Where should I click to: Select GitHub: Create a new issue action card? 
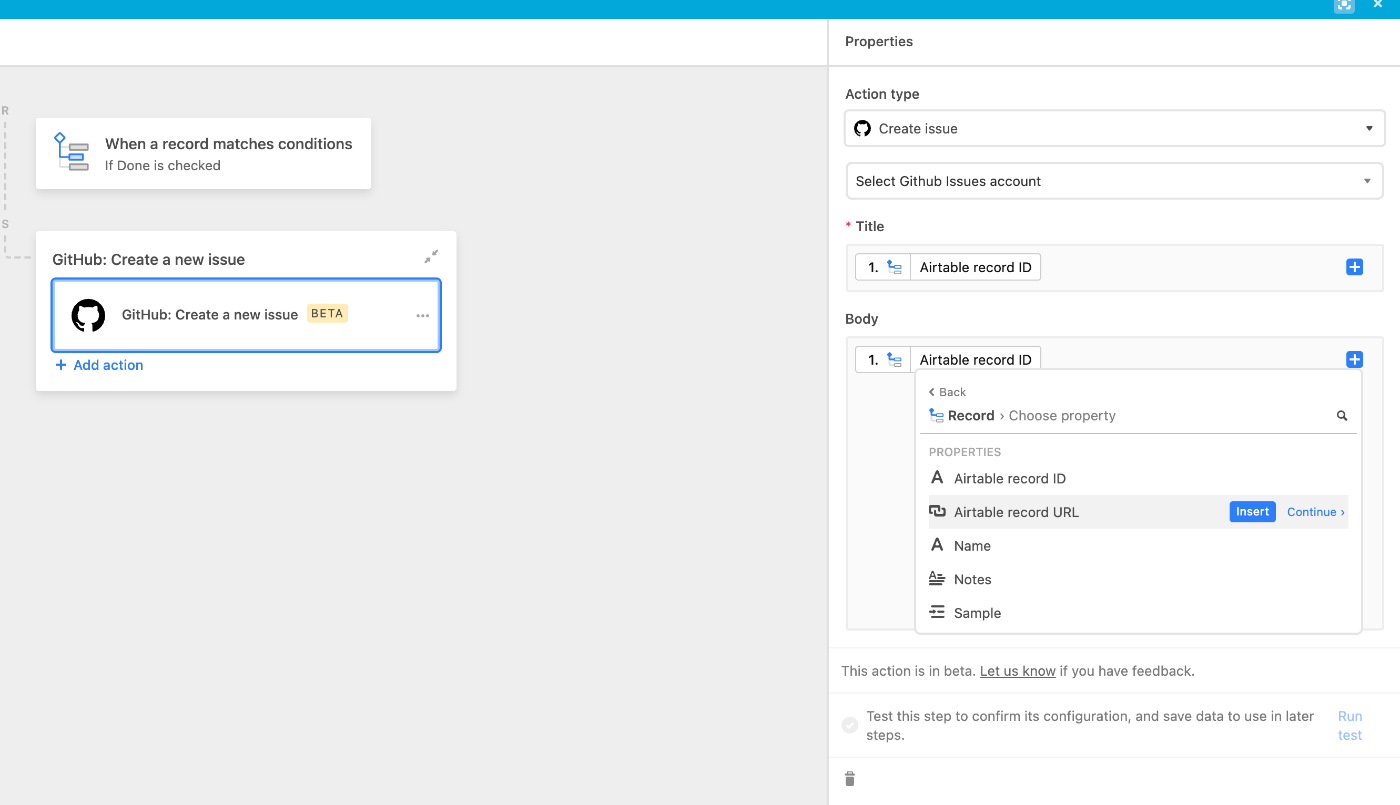pyautogui.click(x=246, y=315)
